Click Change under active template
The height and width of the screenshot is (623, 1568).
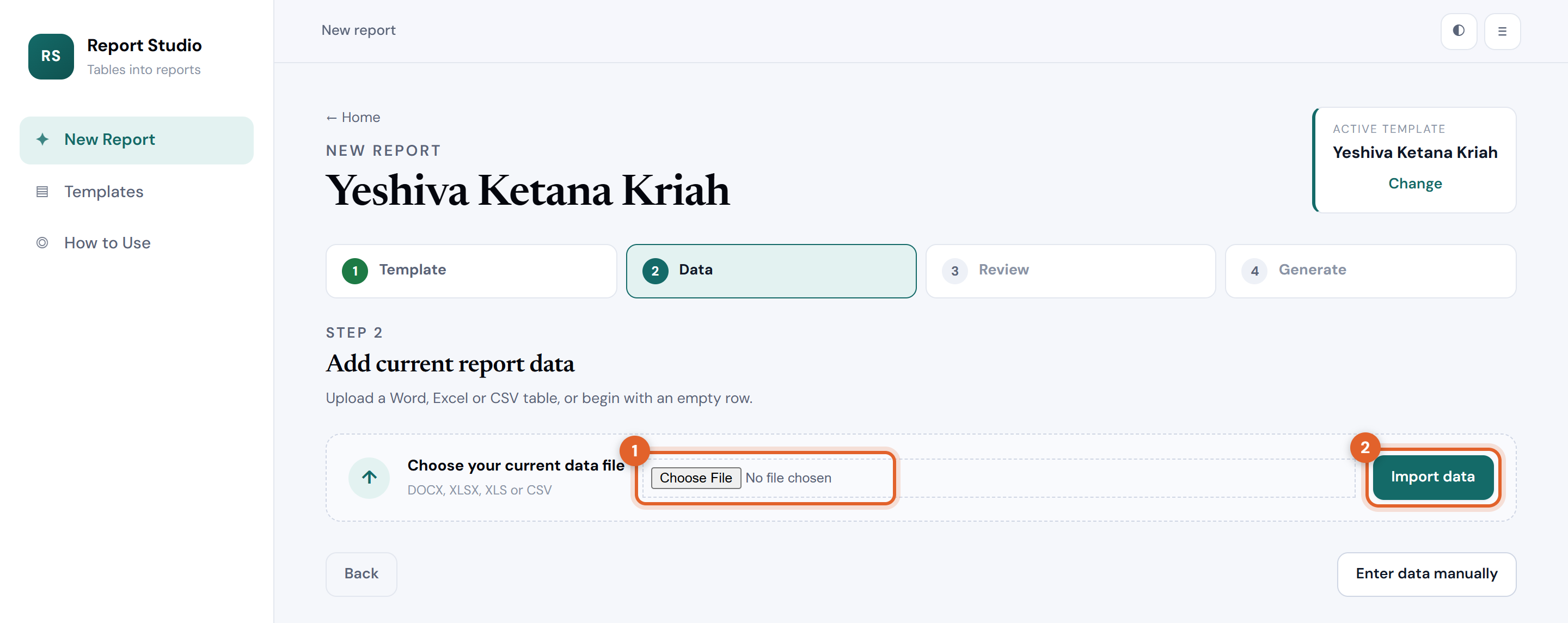pyautogui.click(x=1414, y=184)
